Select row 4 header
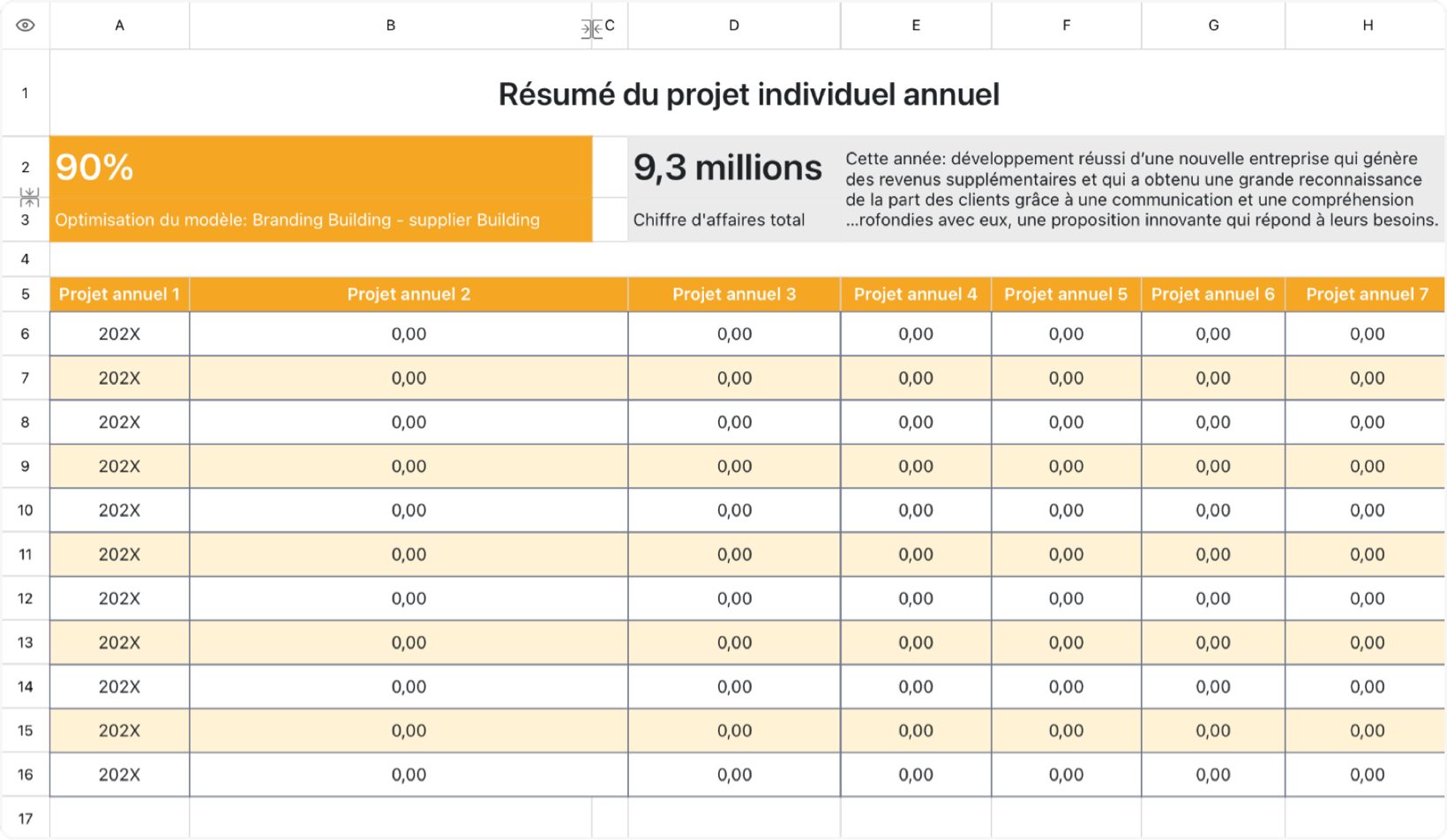1447x840 pixels. (25, 259)
